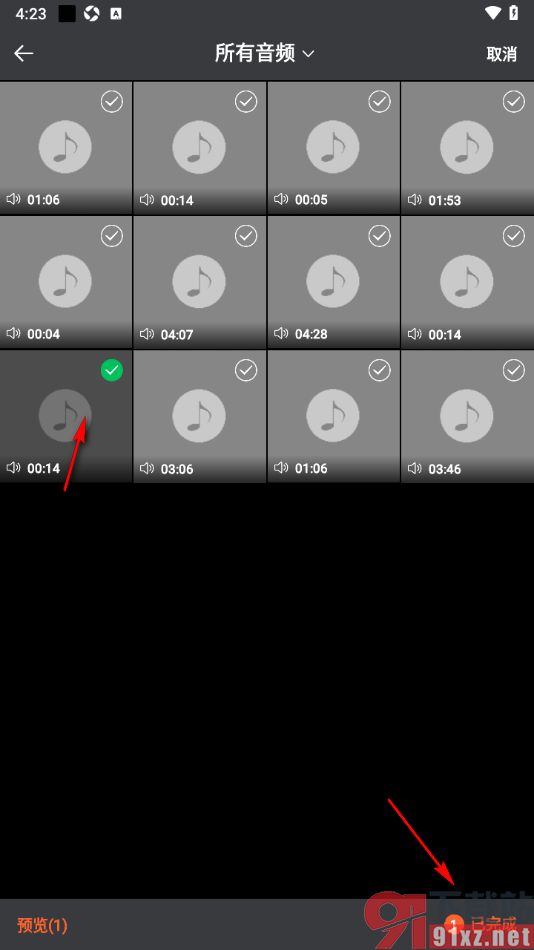
Task: Tap the chevron beside 所有音频
Action: pyautogui.click(x=308, y=54)
